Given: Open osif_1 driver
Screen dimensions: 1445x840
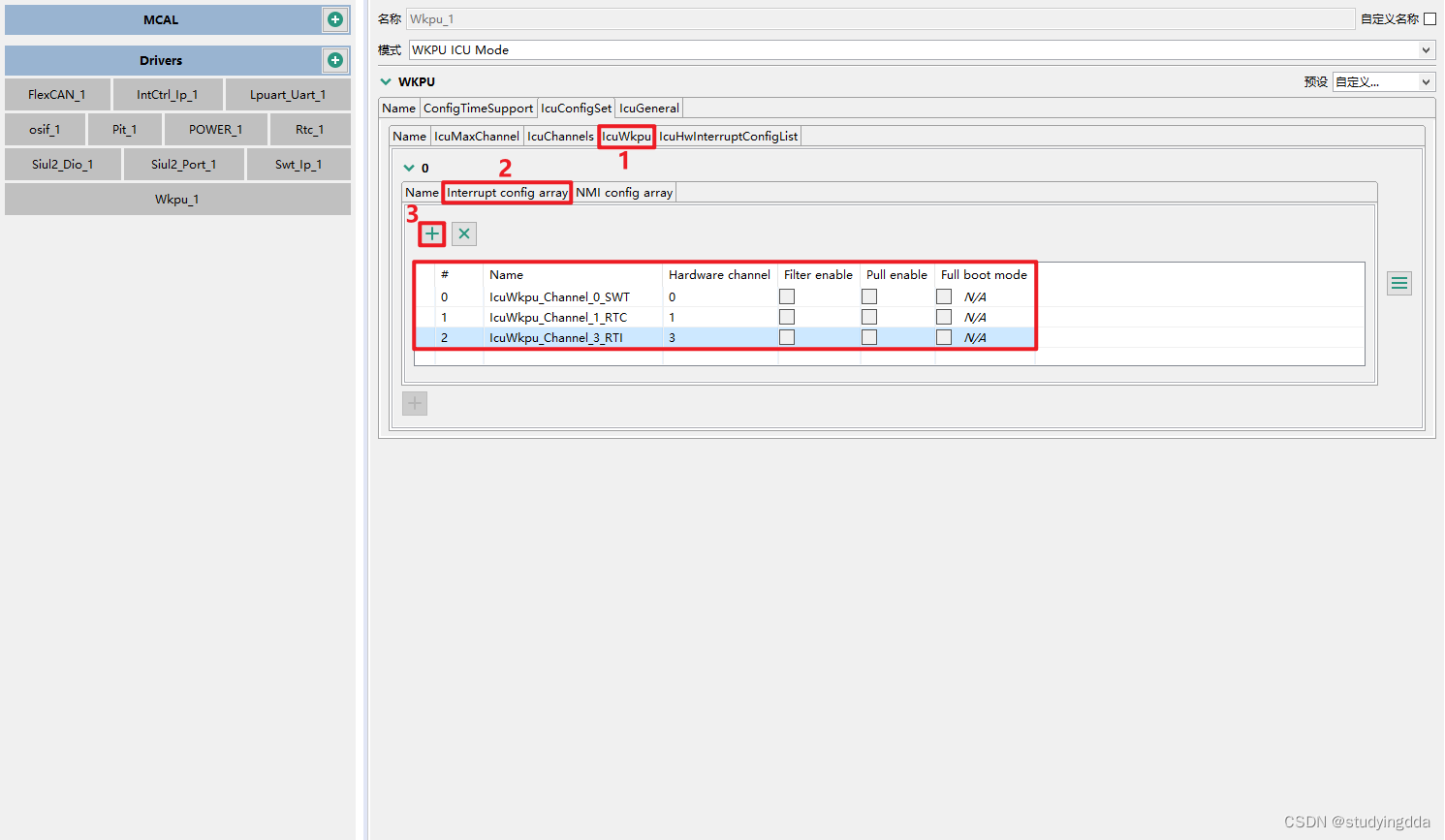Looking at the screenshot, I should 45,129.
